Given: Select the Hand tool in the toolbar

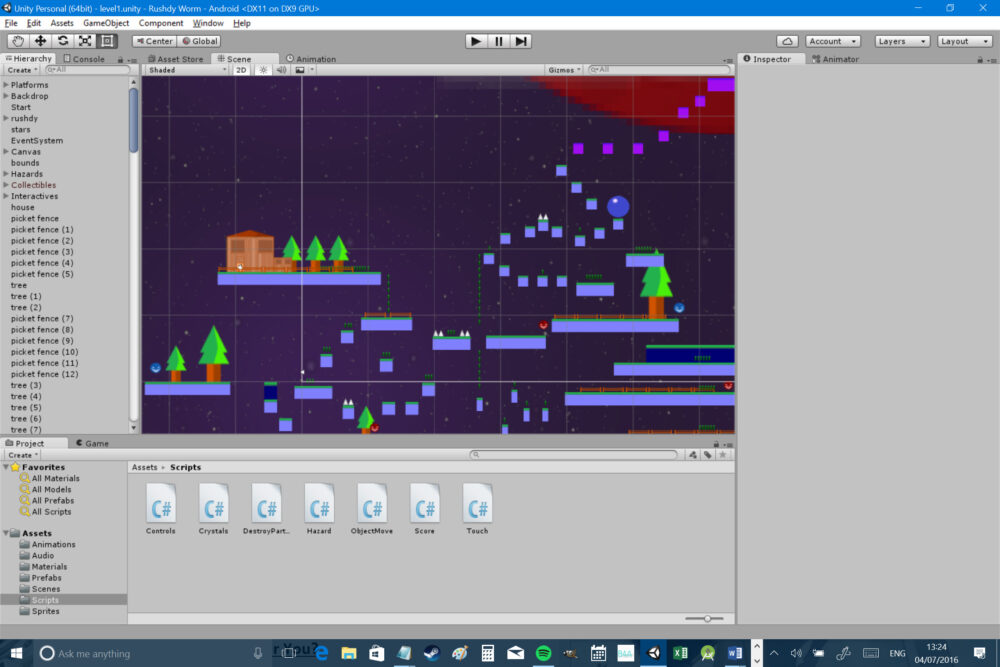Looking at the screenshot, I should pyautogui.click(x=16, y=41).
